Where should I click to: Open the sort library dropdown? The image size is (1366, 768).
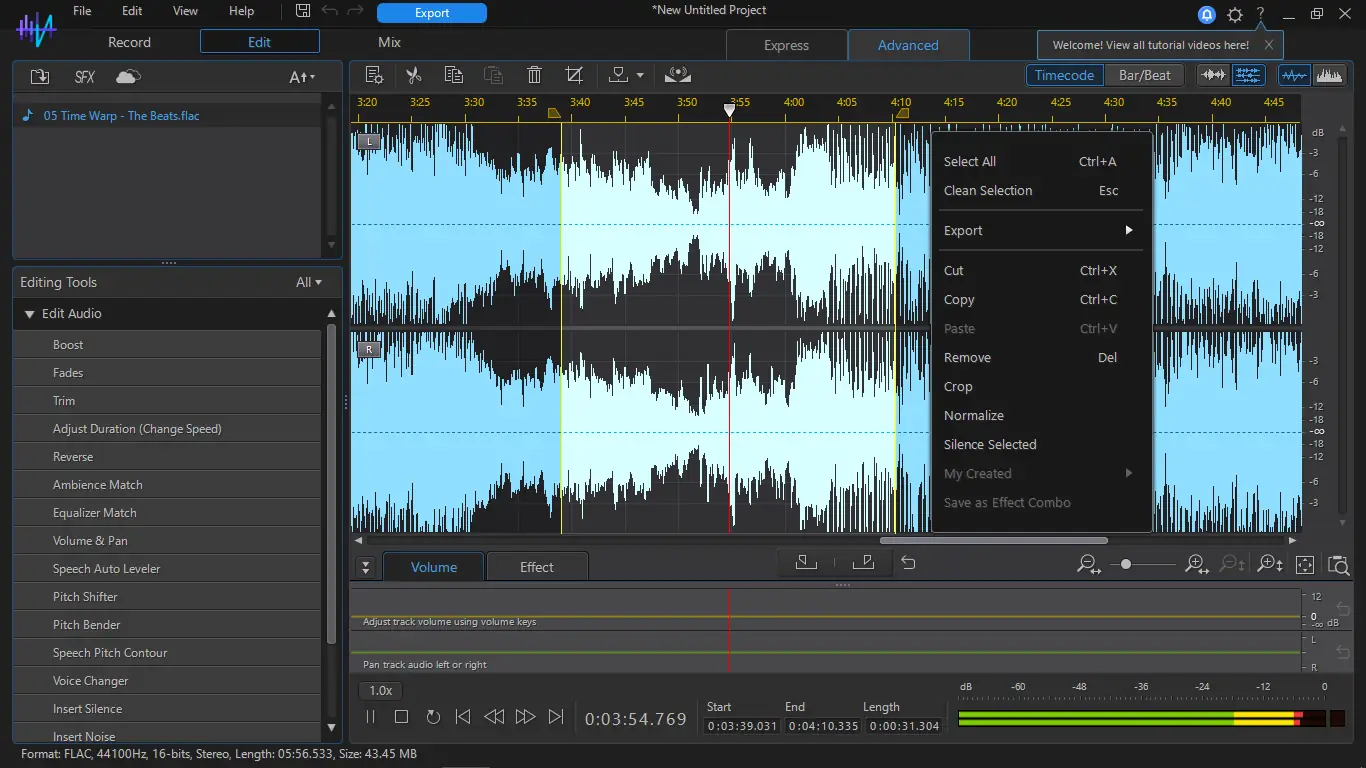pyautogui.click(x=302, y=77)
